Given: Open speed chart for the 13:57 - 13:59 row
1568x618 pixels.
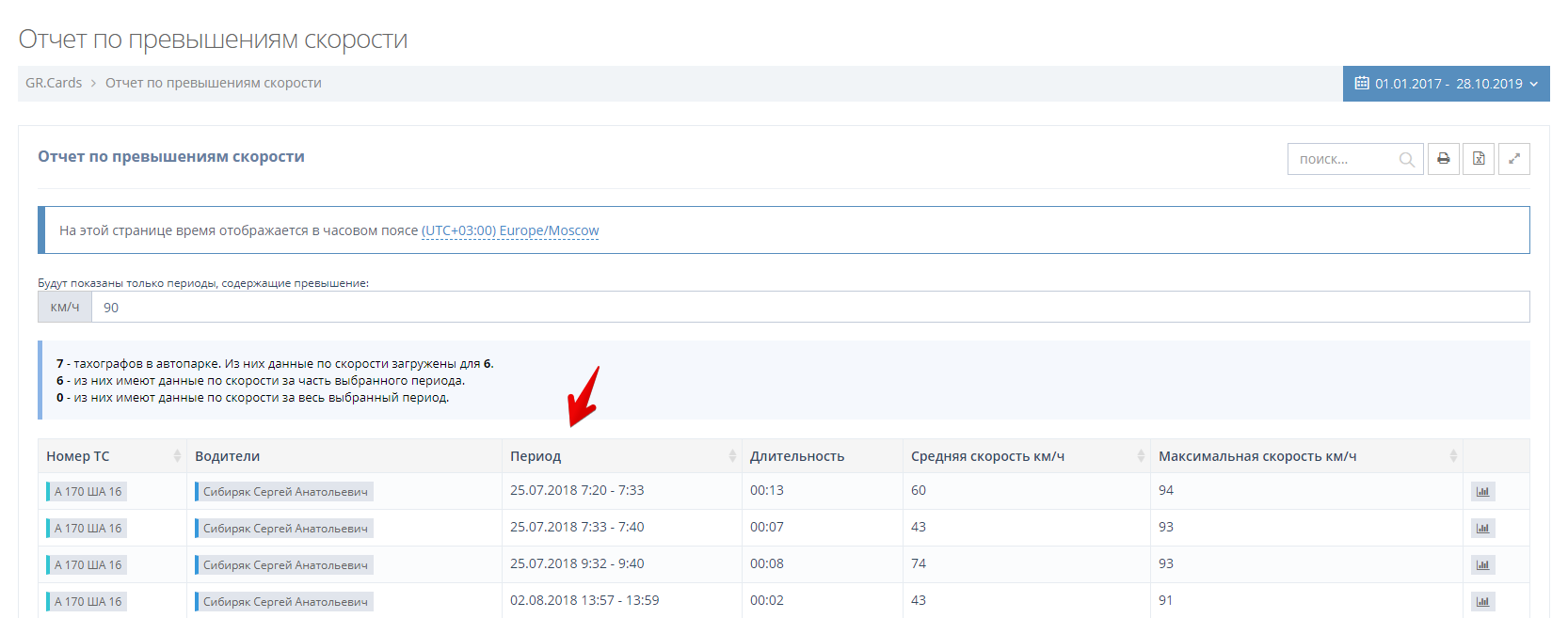Looking at the screenshot, I should (x=1482, y=602).
